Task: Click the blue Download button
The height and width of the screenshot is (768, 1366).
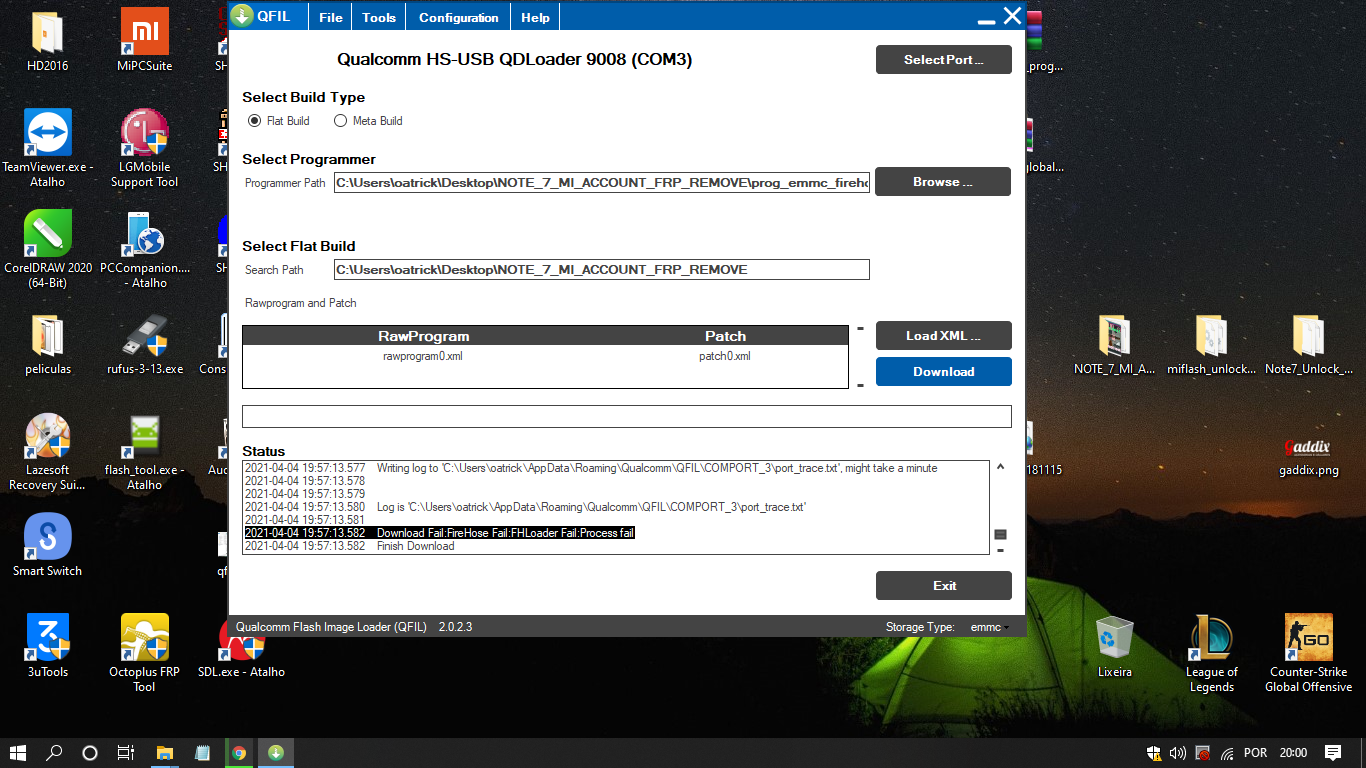Action: coord(943,371)
